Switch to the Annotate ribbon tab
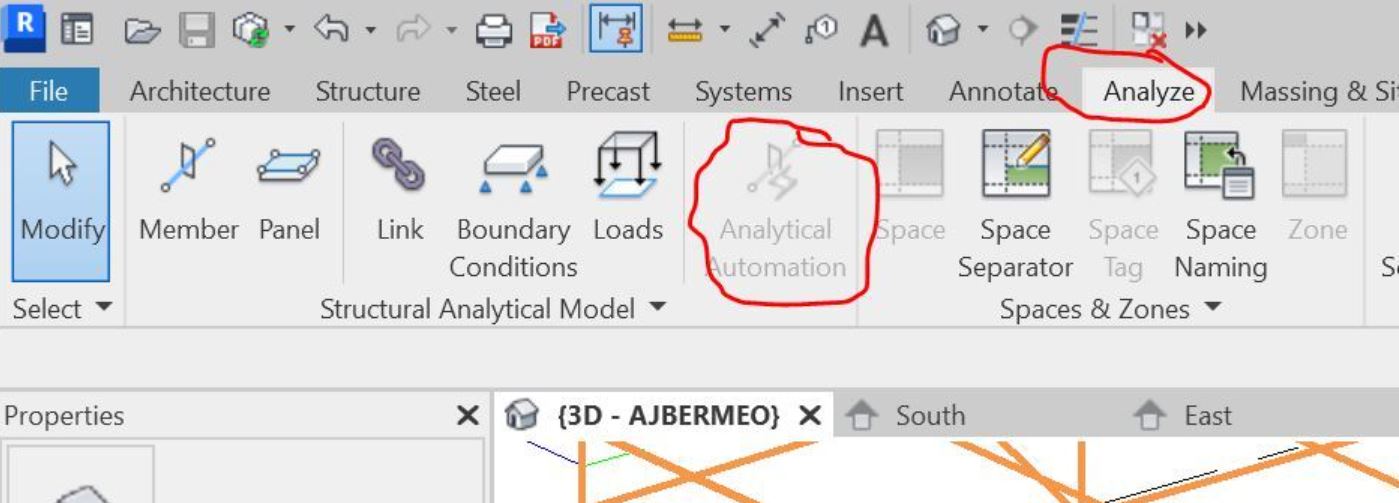This screenshot has width=1399, height=503. pos(1003,92)
